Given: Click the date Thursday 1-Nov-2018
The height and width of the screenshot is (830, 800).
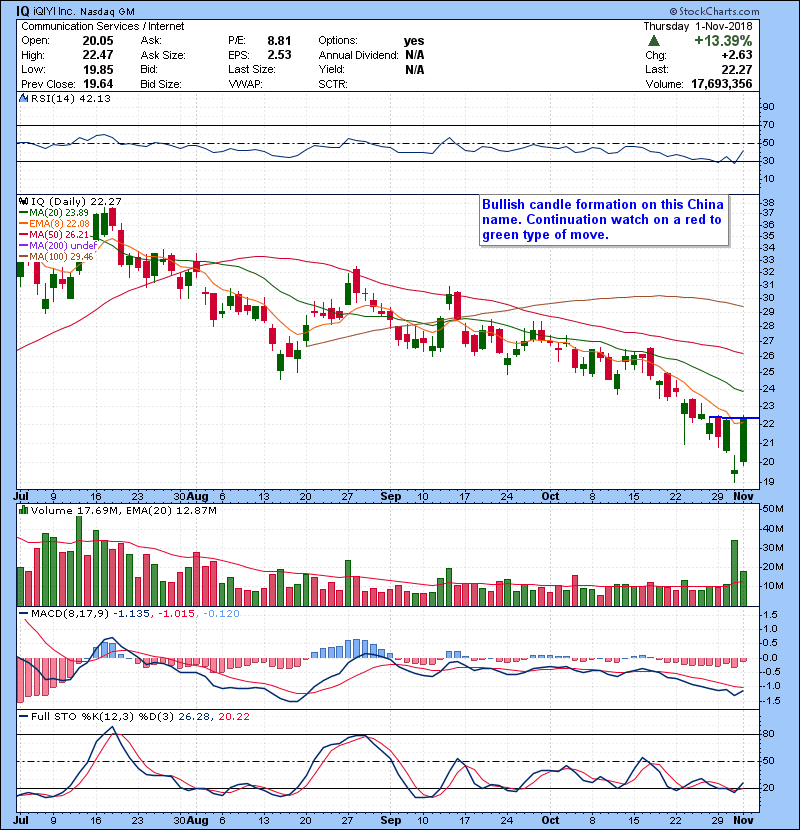Looking at the screenshot, I should pos(698,26).
